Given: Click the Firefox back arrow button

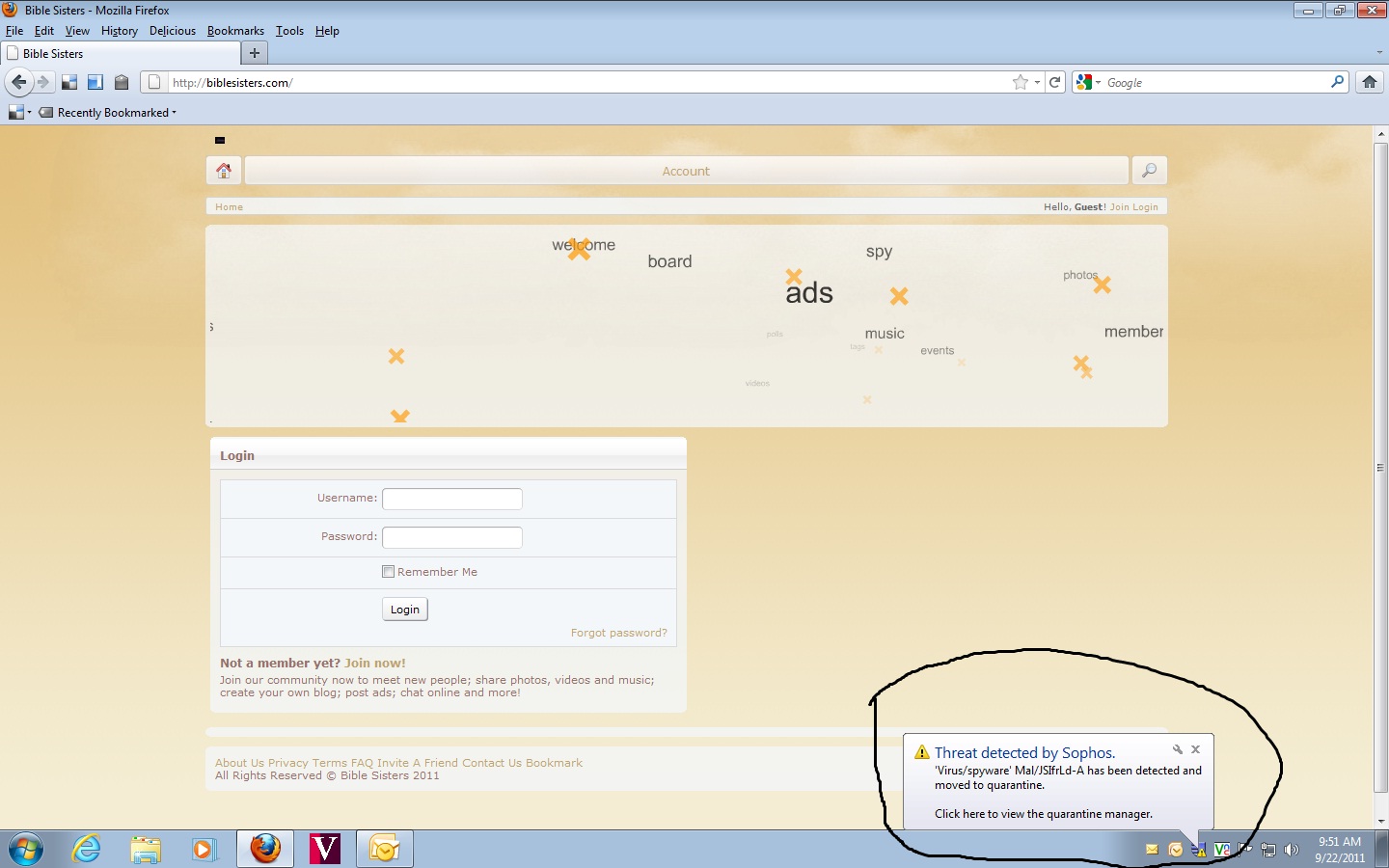Looking at the screenshot, I should click(x=19, y=83).
